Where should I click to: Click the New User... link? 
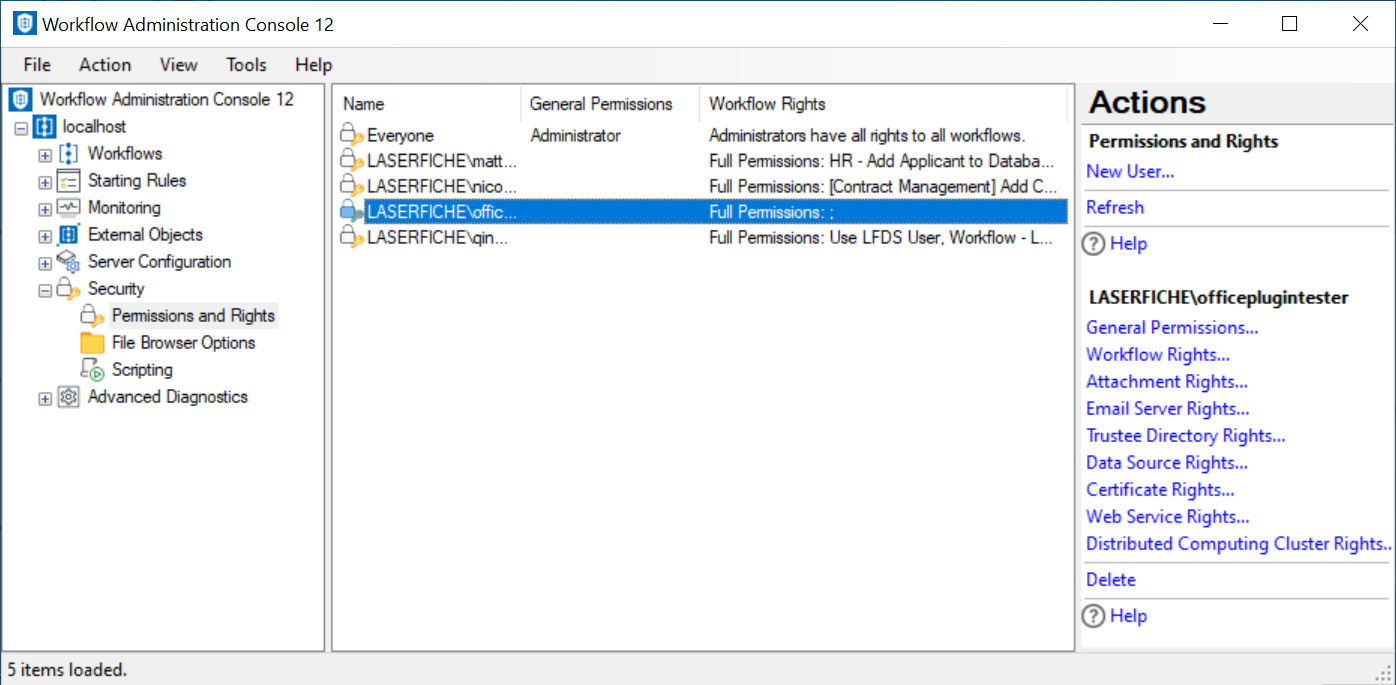(x=1130, y=171)
